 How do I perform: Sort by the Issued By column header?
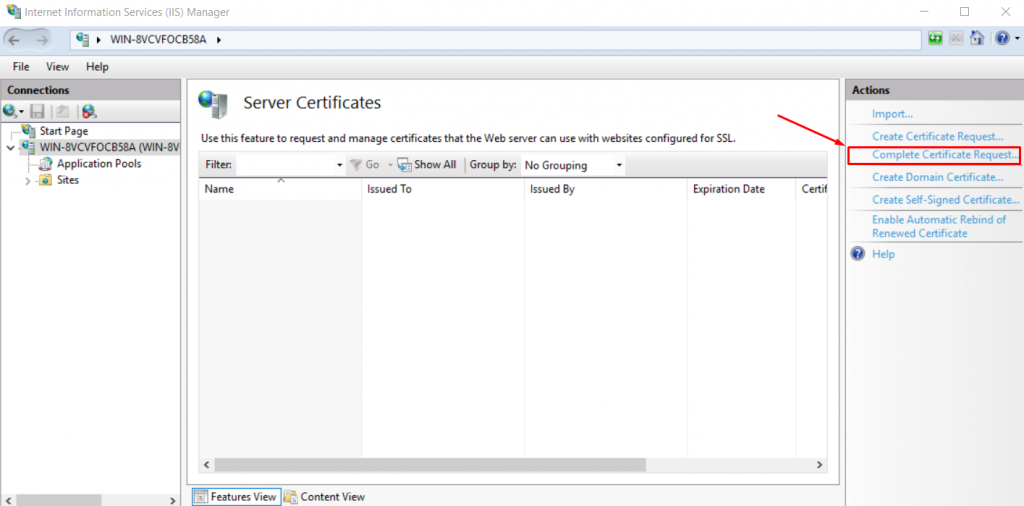coord(605,189)
